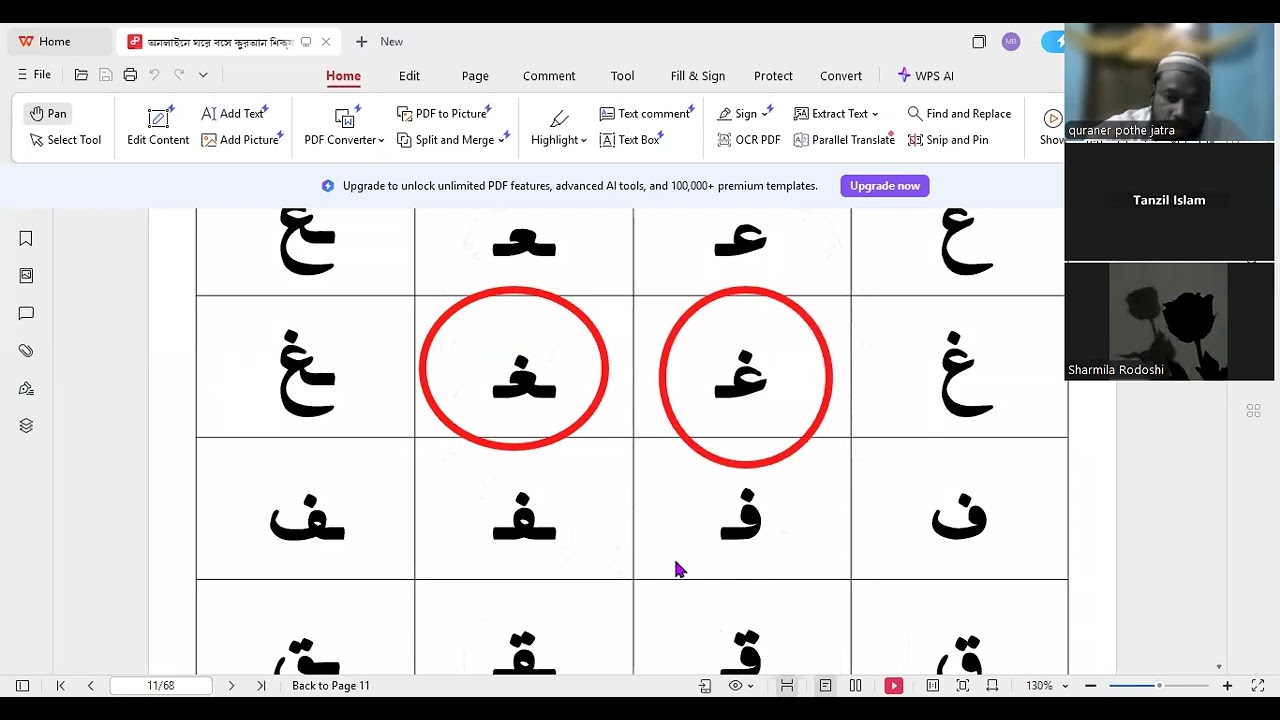Toggle navigation pane in status bar
This screenshot has height=720, width=1280.
[x=22, y=686]
